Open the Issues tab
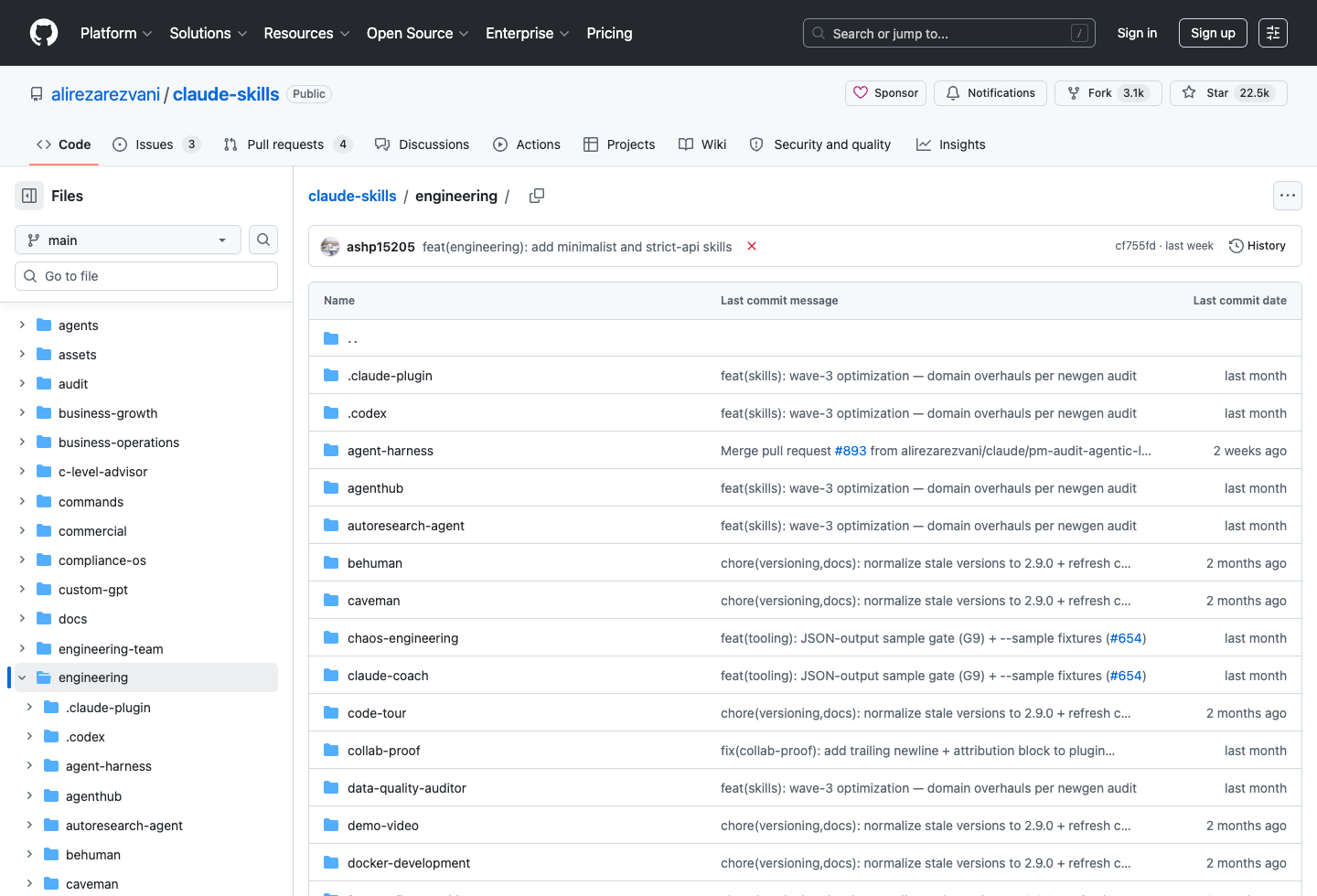This screenshot has width=1317, height=896. coord(156,144)
